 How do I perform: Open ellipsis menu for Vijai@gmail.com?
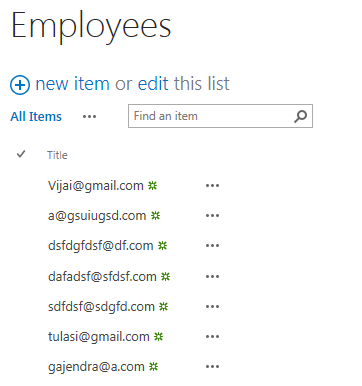pyautogui.click(x=212, y=186)
